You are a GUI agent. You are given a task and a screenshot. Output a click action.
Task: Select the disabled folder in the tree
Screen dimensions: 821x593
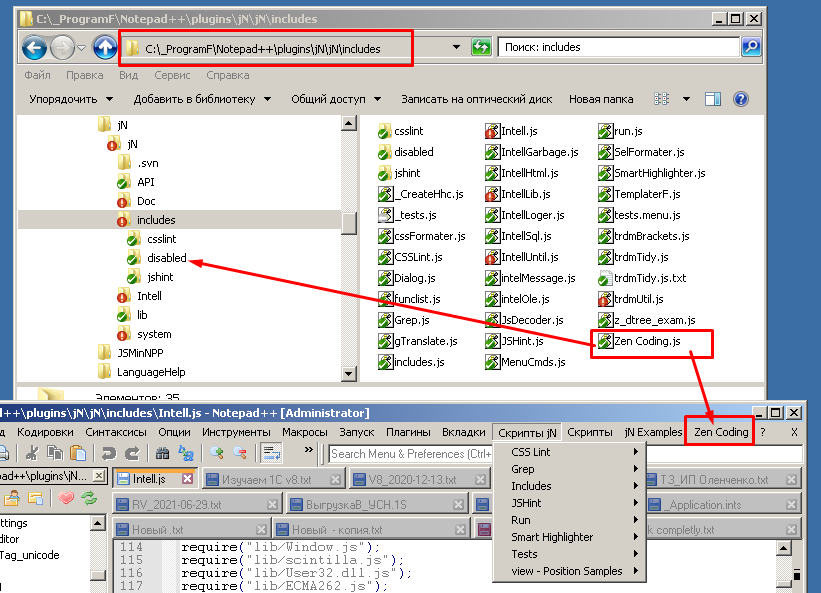[x=166, y=258]
